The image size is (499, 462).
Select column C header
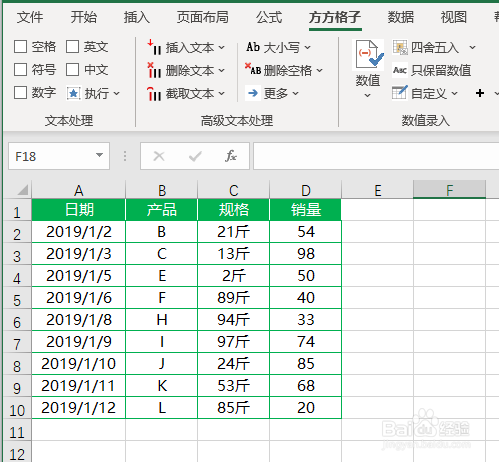click(234, 190)
